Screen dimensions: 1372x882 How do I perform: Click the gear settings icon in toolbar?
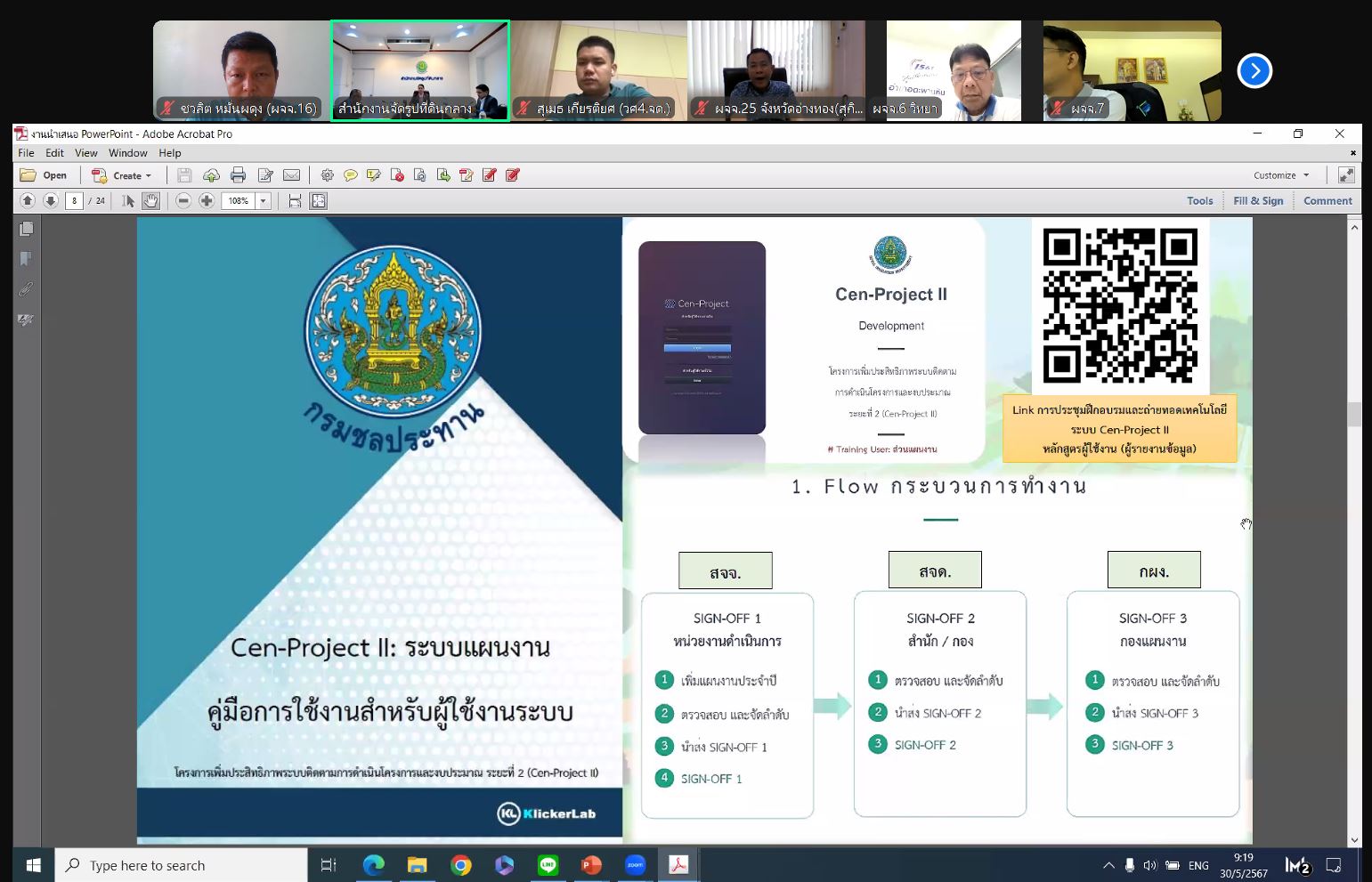tap(327, 175)
